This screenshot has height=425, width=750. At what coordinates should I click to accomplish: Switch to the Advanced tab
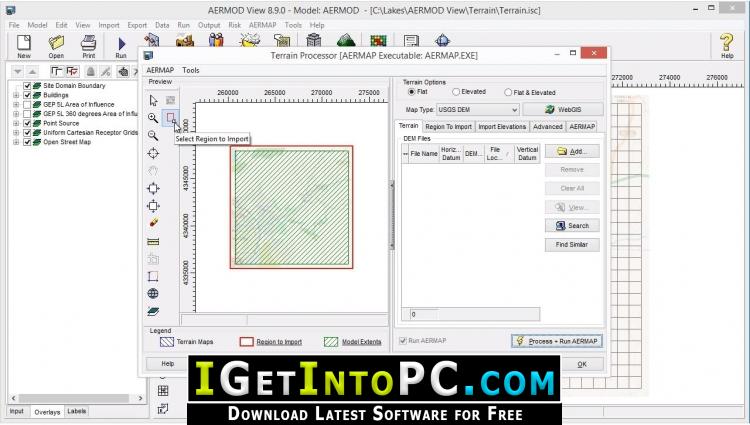pyautogui.click(x=547, y=127)
